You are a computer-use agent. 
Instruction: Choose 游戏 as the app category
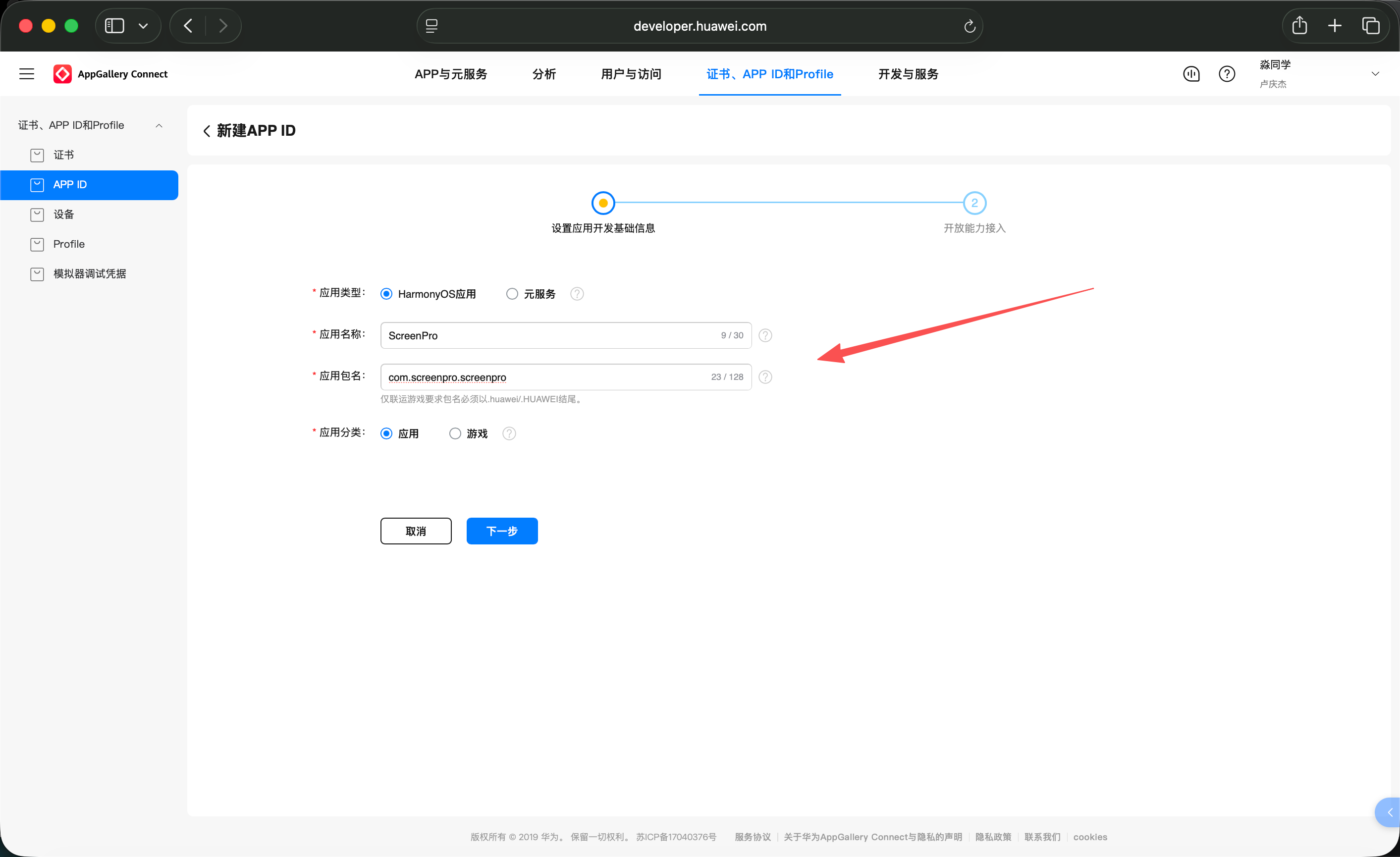[x=455, y=433]
